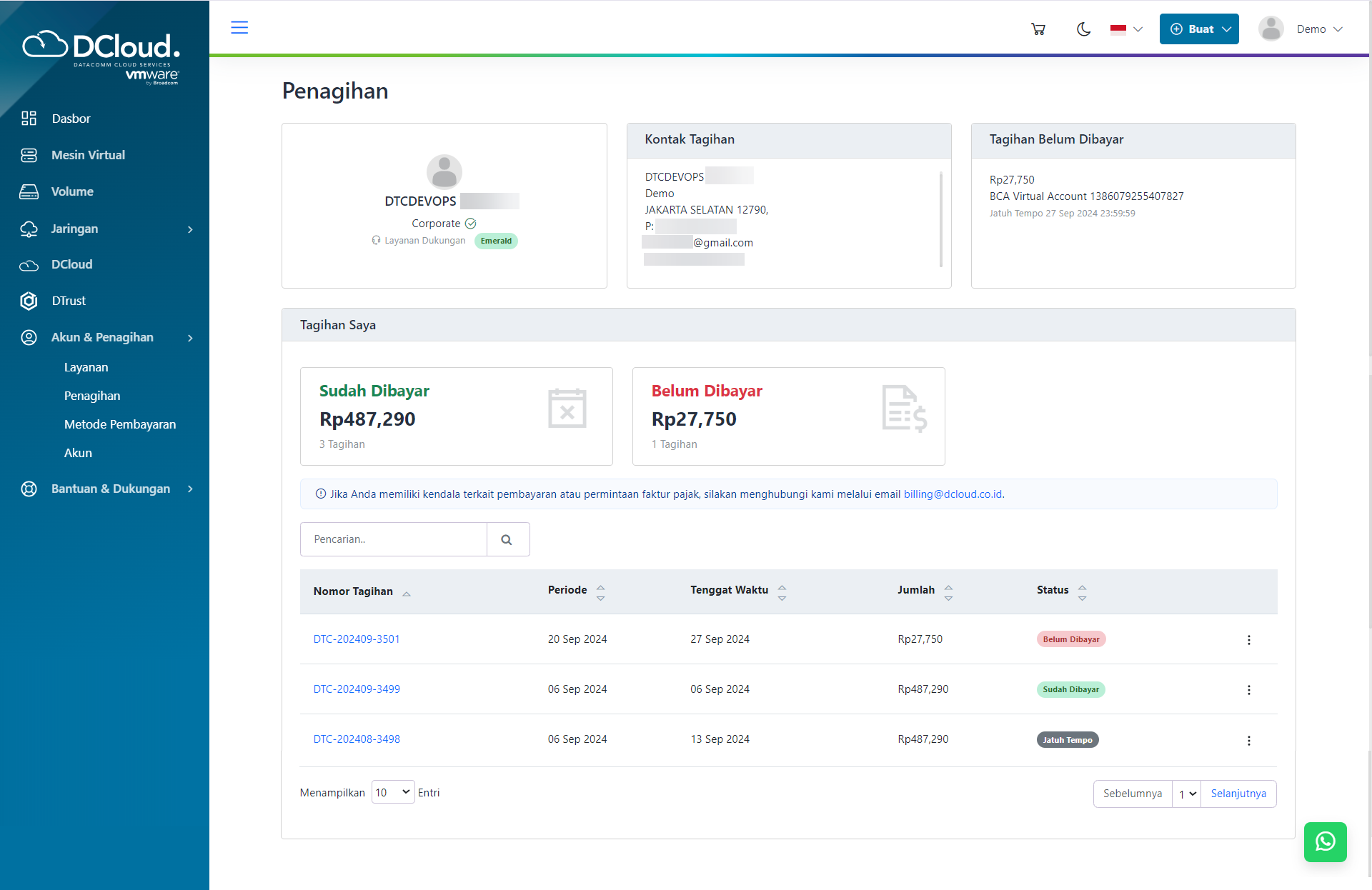Viewport: 1372px width, 890px height.
Task: Click the Pencarian search field
Action: 394,539
